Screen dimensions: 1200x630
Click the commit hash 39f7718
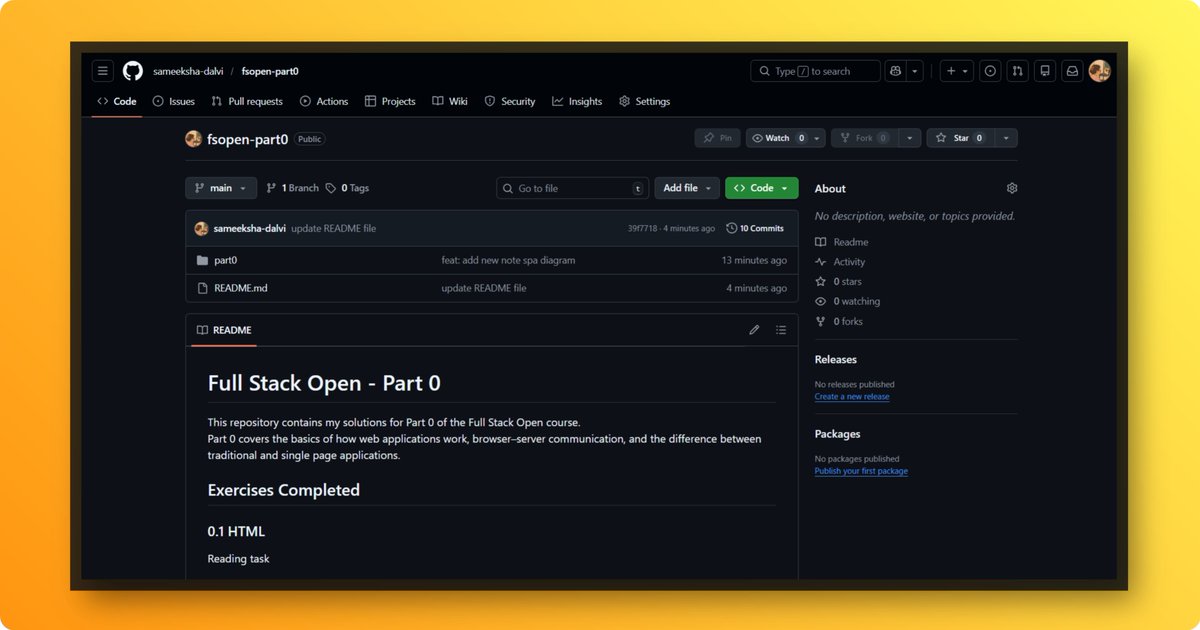pos(642,228)
